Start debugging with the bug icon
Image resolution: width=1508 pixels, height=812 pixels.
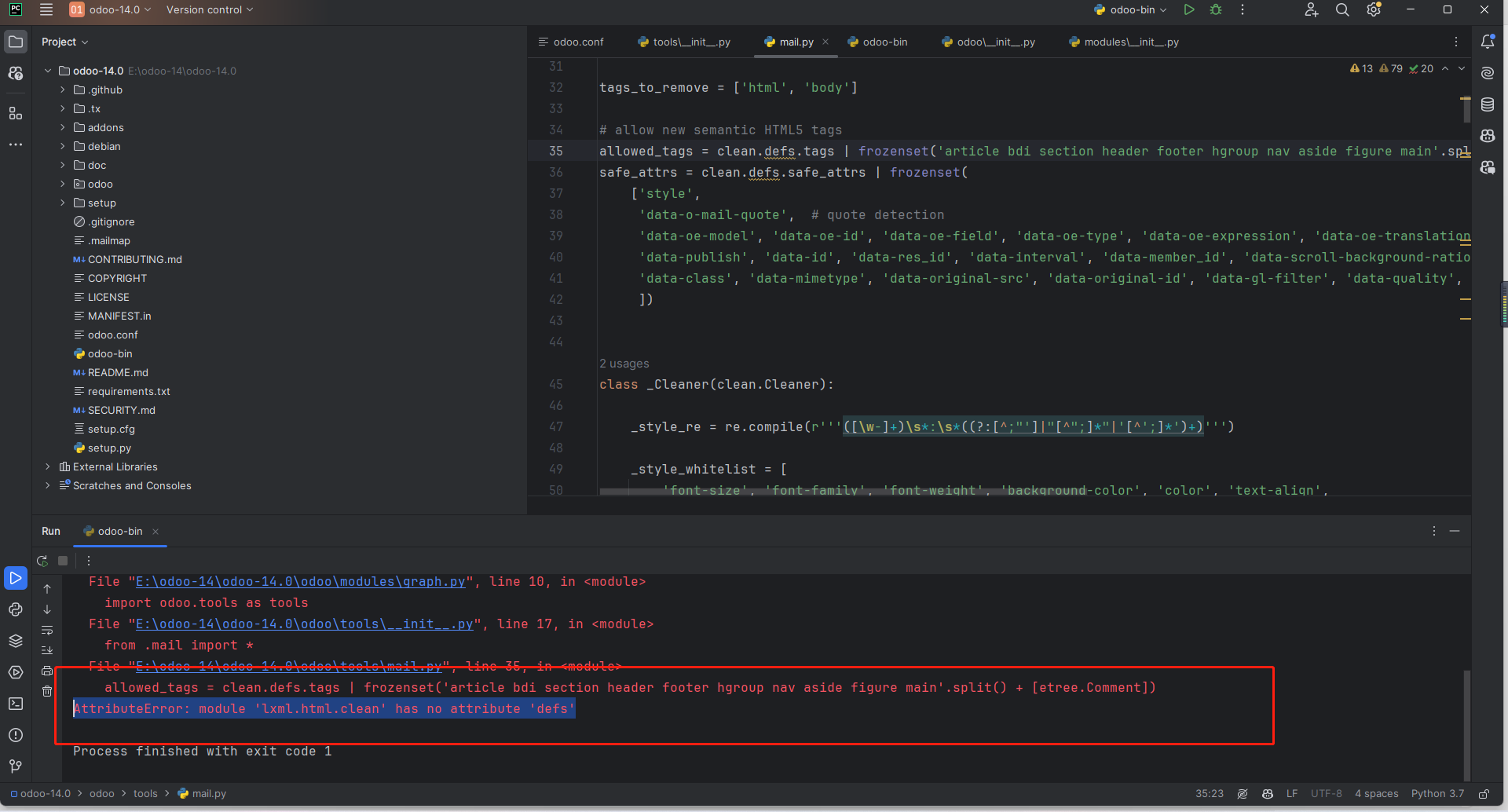coord(1216,9)
